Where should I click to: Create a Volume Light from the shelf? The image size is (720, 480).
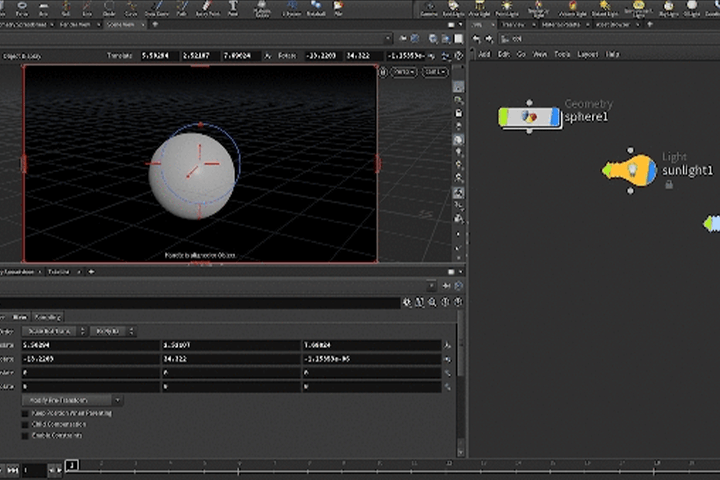(573, 8)
